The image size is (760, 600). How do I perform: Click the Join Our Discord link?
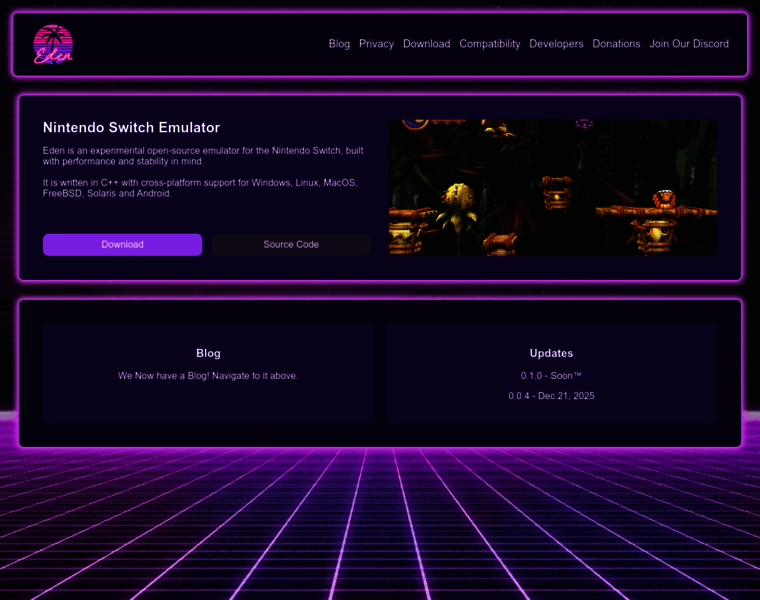click(x=688, y=44)
